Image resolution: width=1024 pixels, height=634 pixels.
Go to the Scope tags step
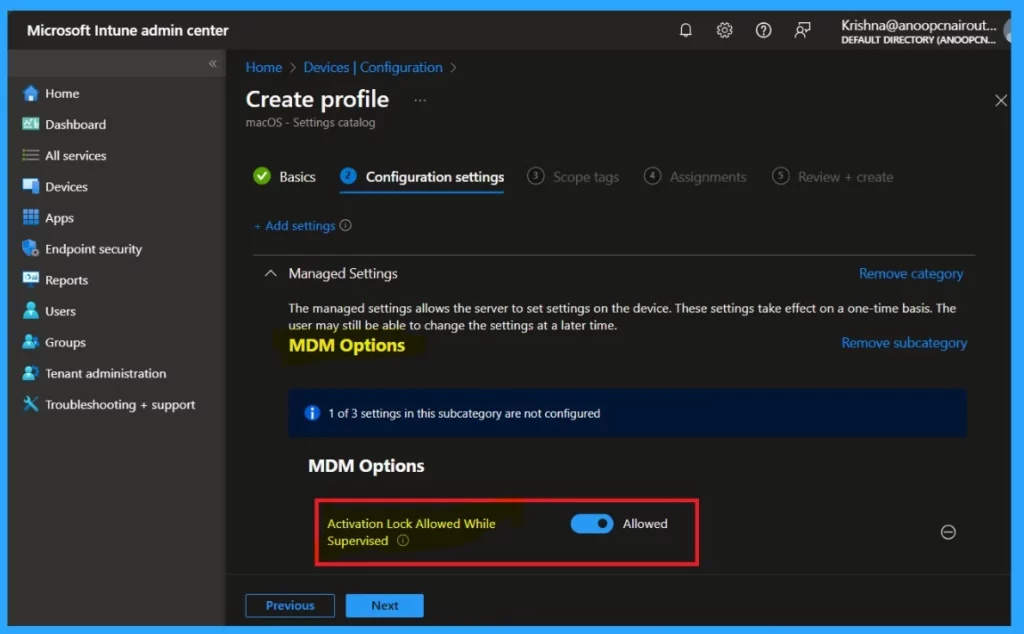(573, 177)
